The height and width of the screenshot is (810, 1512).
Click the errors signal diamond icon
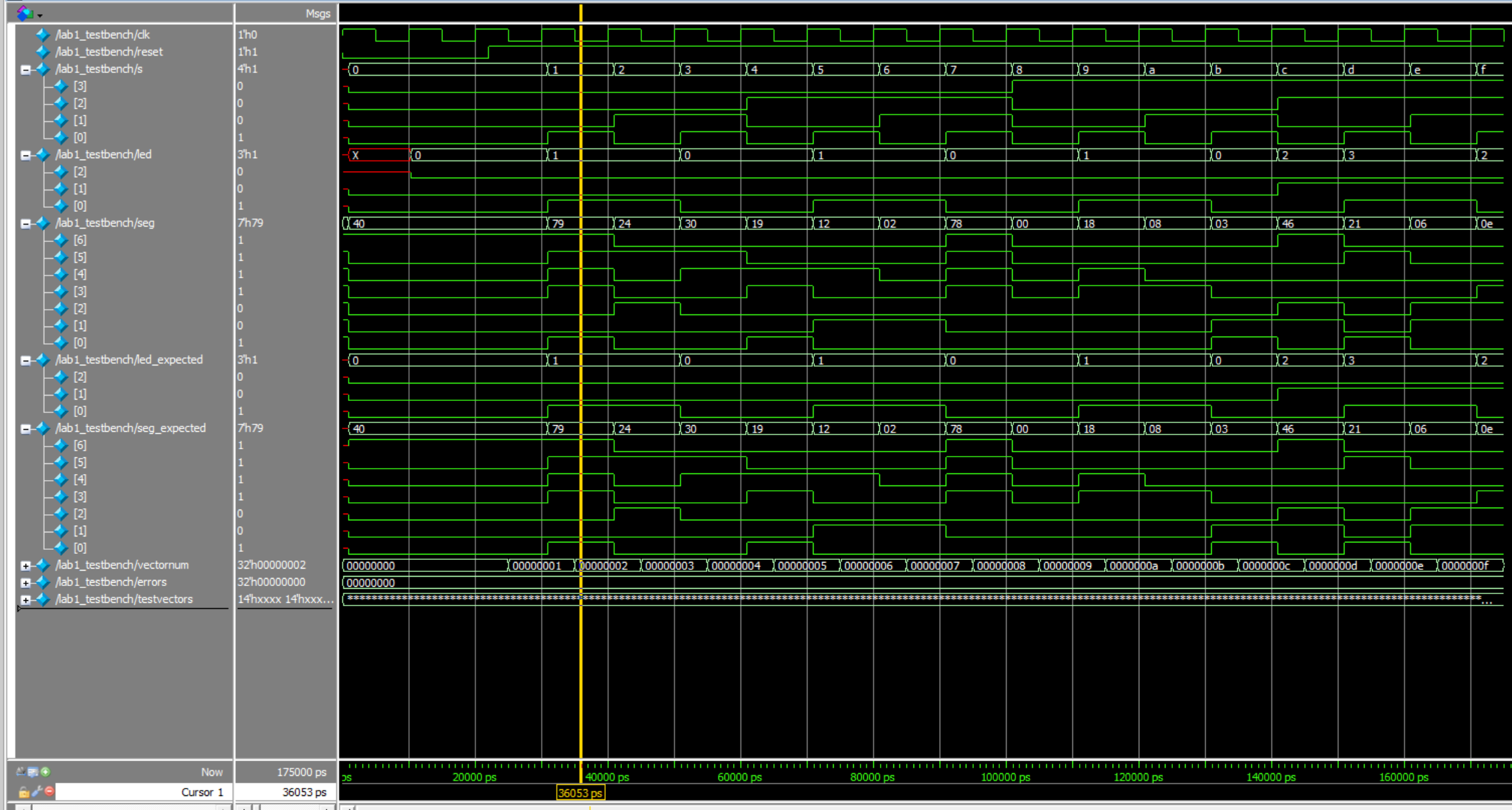[43, 582]
